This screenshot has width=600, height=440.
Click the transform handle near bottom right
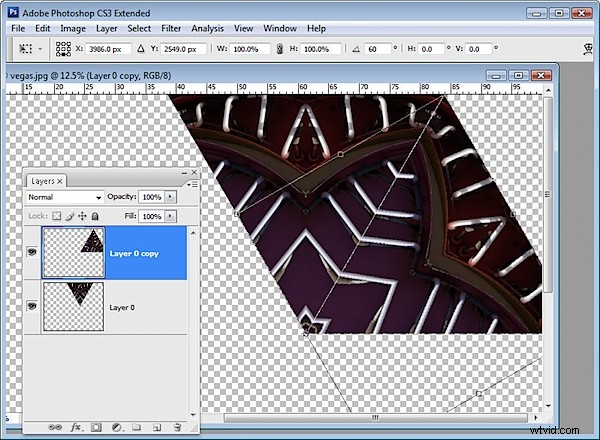(x=478, y=393)
